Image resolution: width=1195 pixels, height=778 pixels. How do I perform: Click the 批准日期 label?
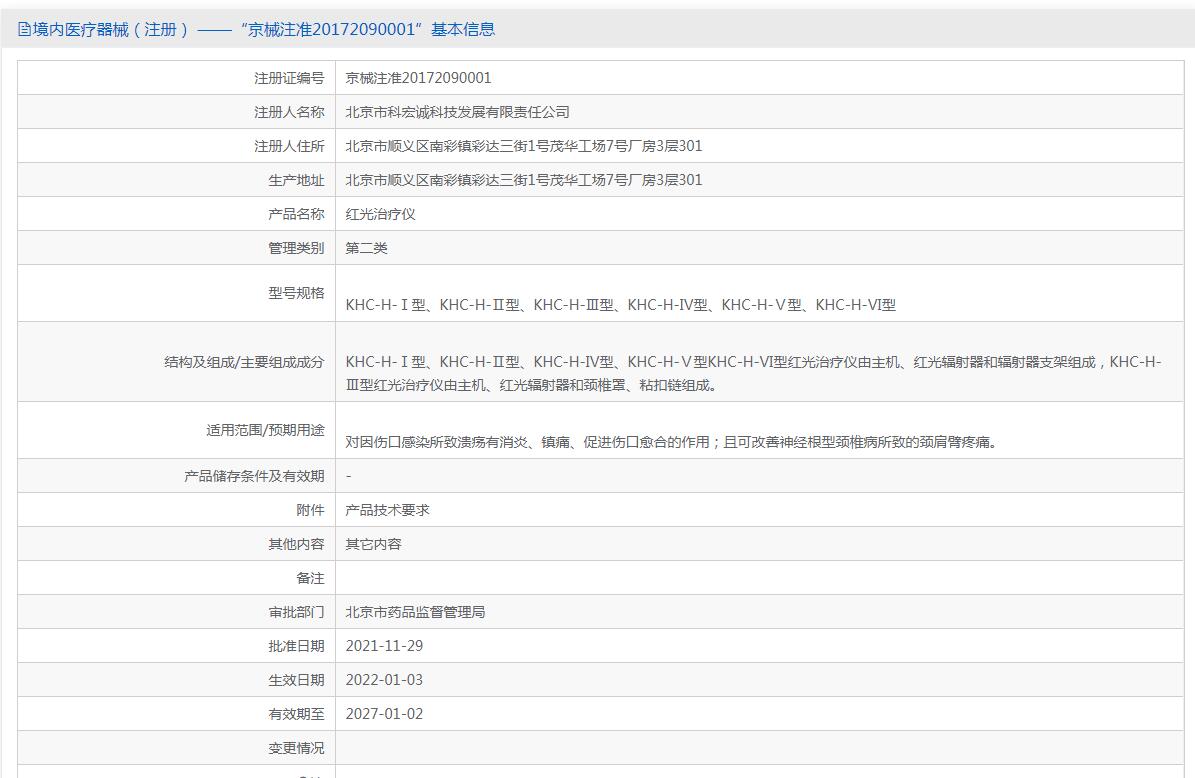296,646
